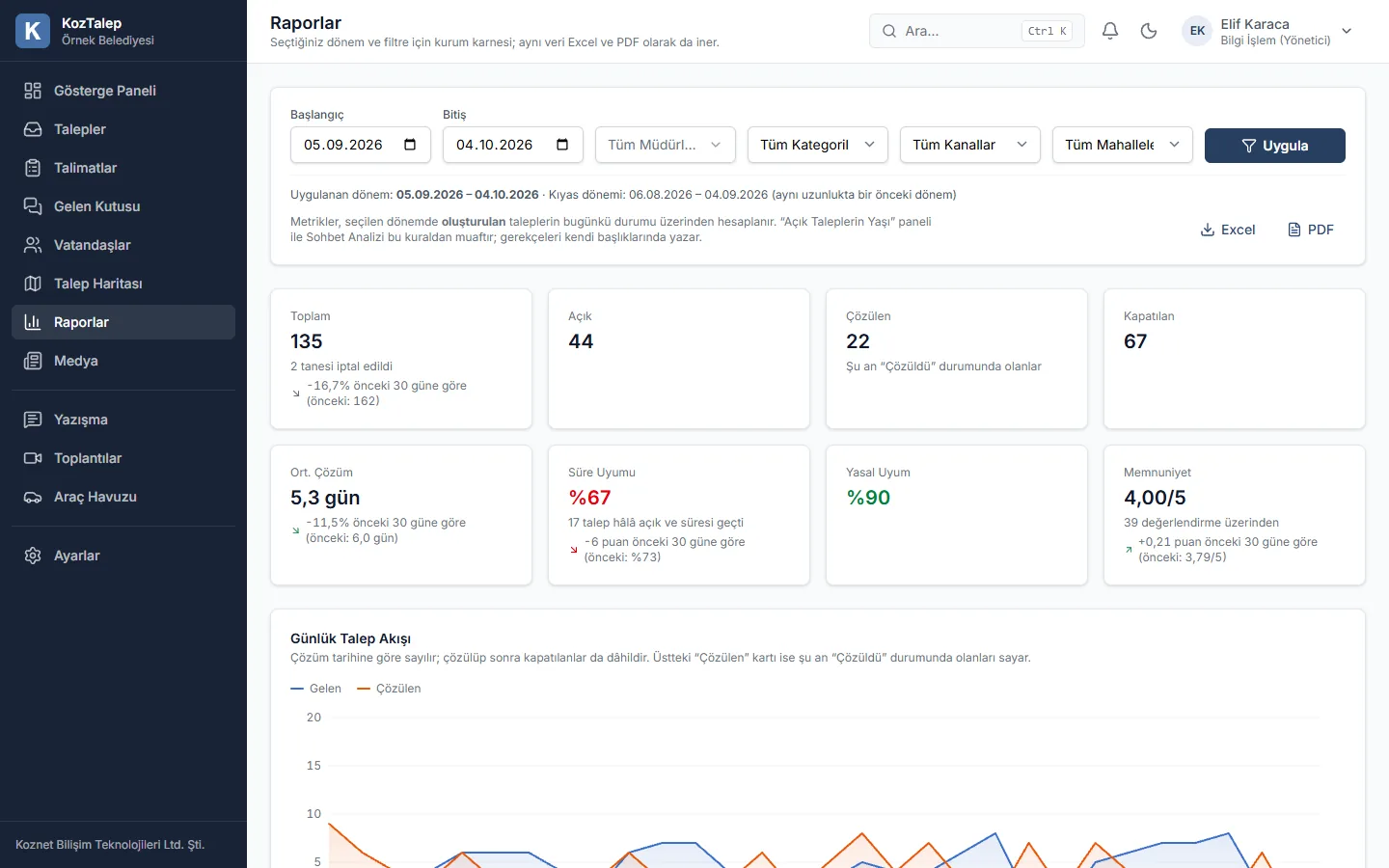Screen dimensions: 1389x868
Task: Expand the Tüm Müdürl... dropdown
Action: 666,145
